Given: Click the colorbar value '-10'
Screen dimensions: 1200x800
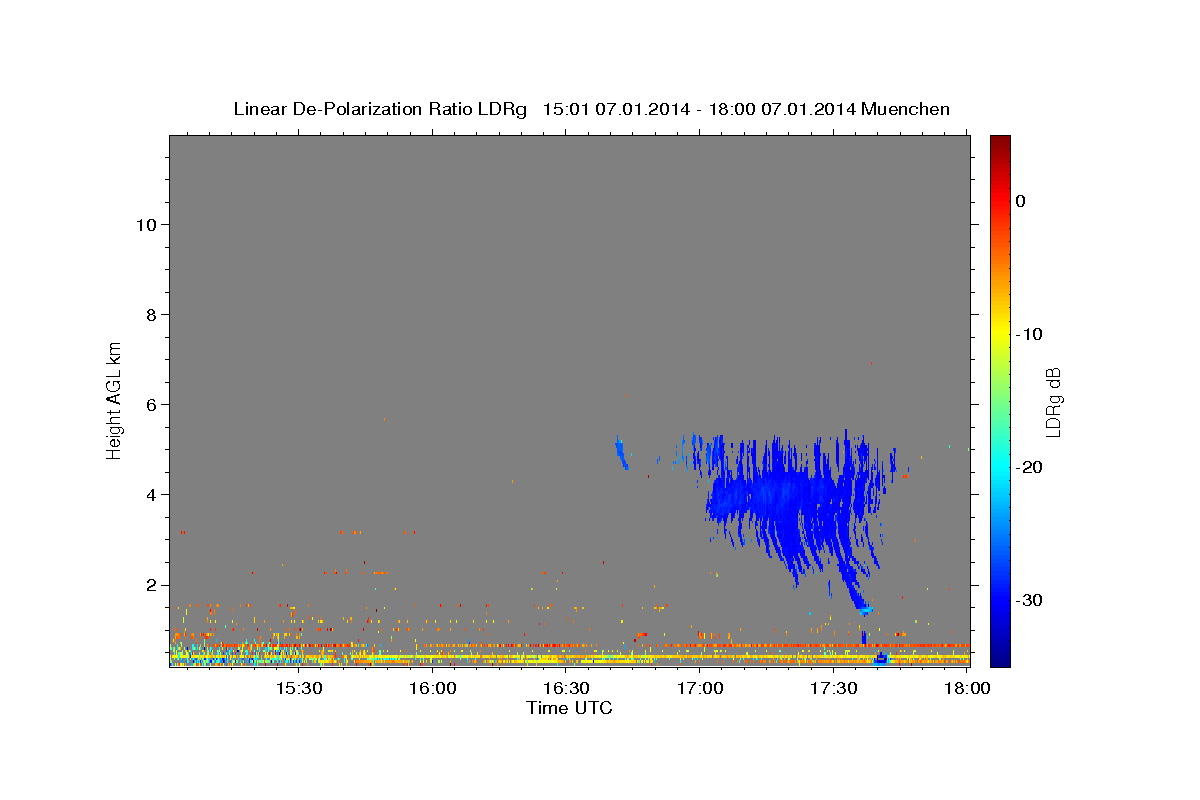Looking at the screenshot, I should click(1031, 334).
